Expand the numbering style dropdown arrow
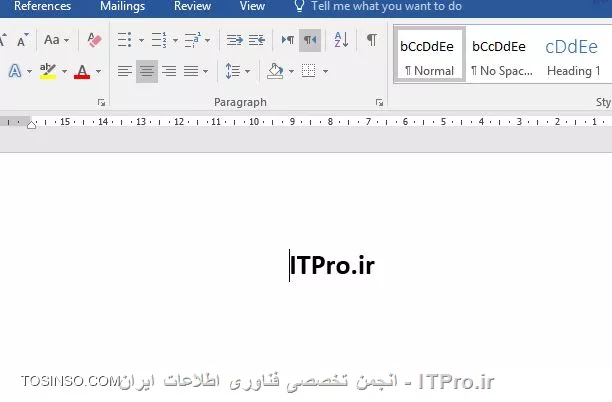 (x=175, y=40)
